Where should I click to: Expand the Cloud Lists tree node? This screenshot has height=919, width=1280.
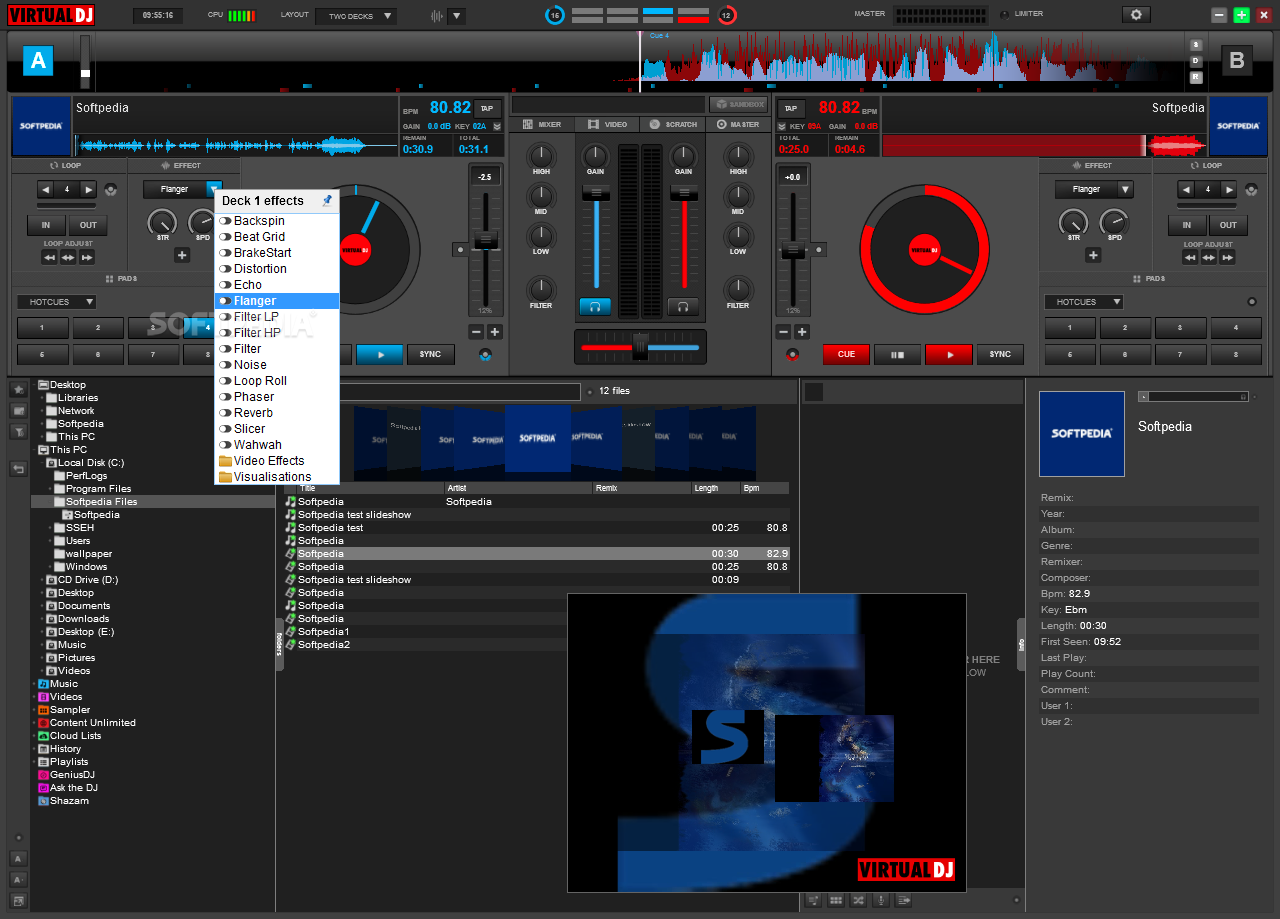[34, 736]
